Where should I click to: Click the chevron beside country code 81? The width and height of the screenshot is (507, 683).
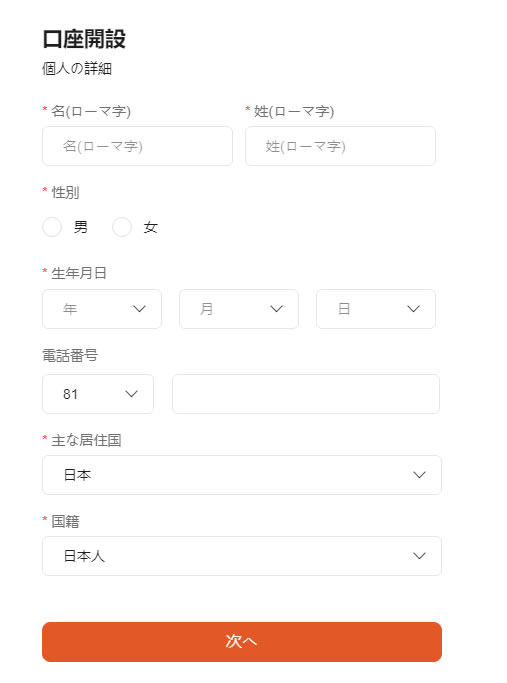(132, 394)
